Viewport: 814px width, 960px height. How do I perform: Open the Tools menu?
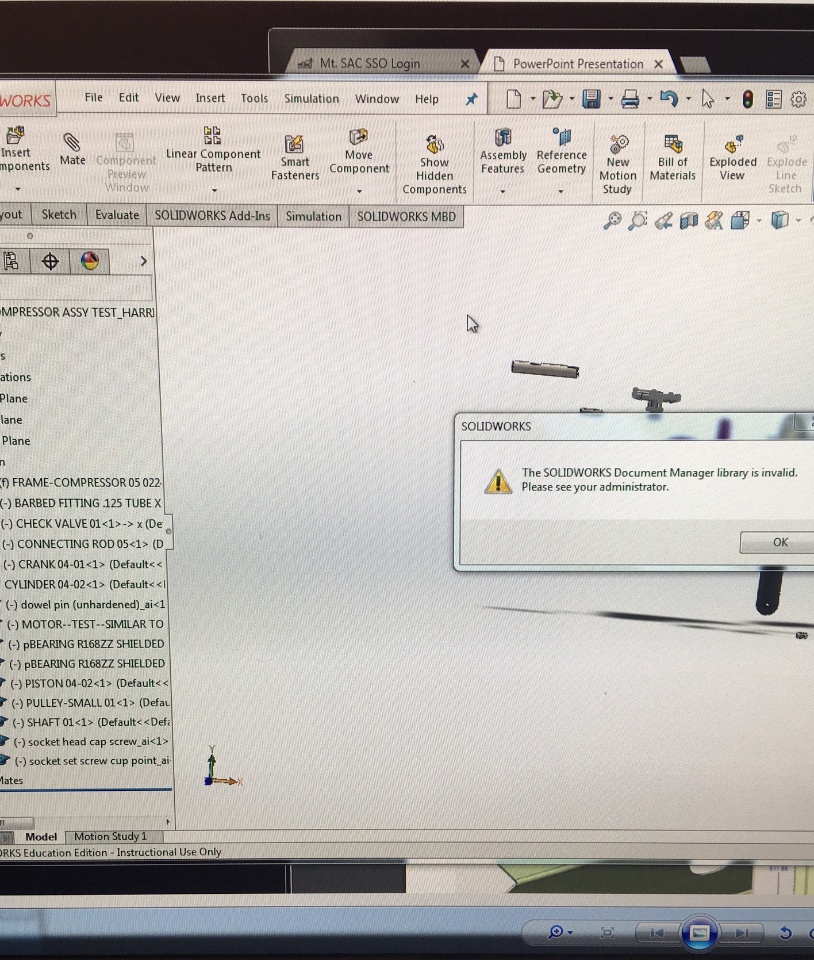[x=254, y=98]
